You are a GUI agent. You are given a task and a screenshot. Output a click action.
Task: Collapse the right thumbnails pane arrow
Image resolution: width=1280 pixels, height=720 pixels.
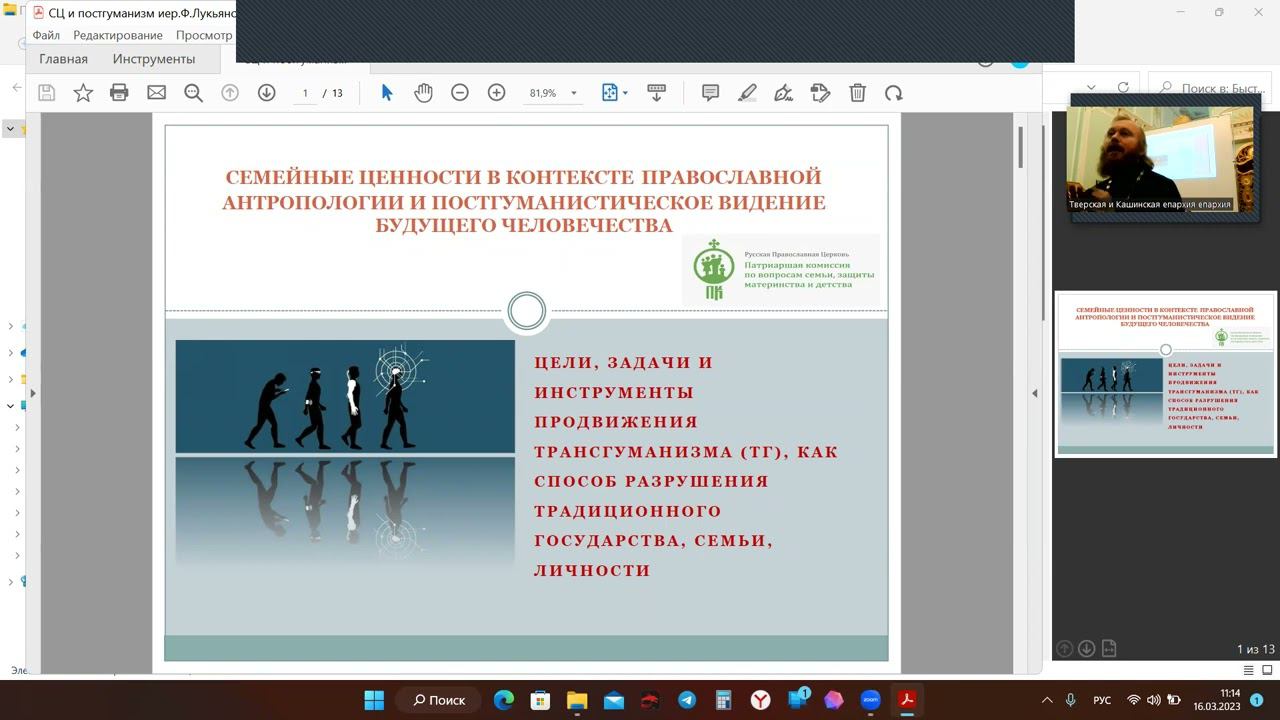pyautogui.click(x=1035, y=394)
